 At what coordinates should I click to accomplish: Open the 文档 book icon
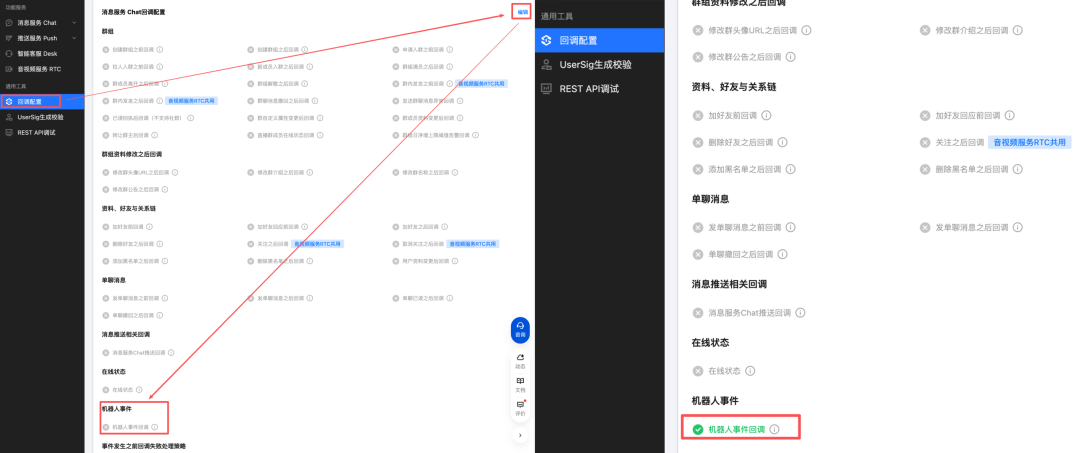520,383
